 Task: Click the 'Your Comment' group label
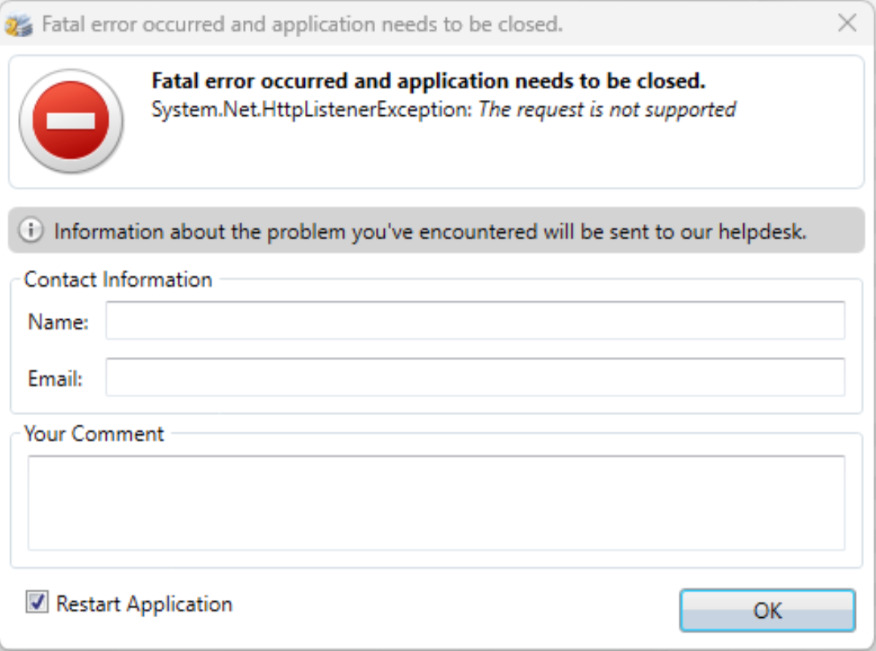point(94,434)
